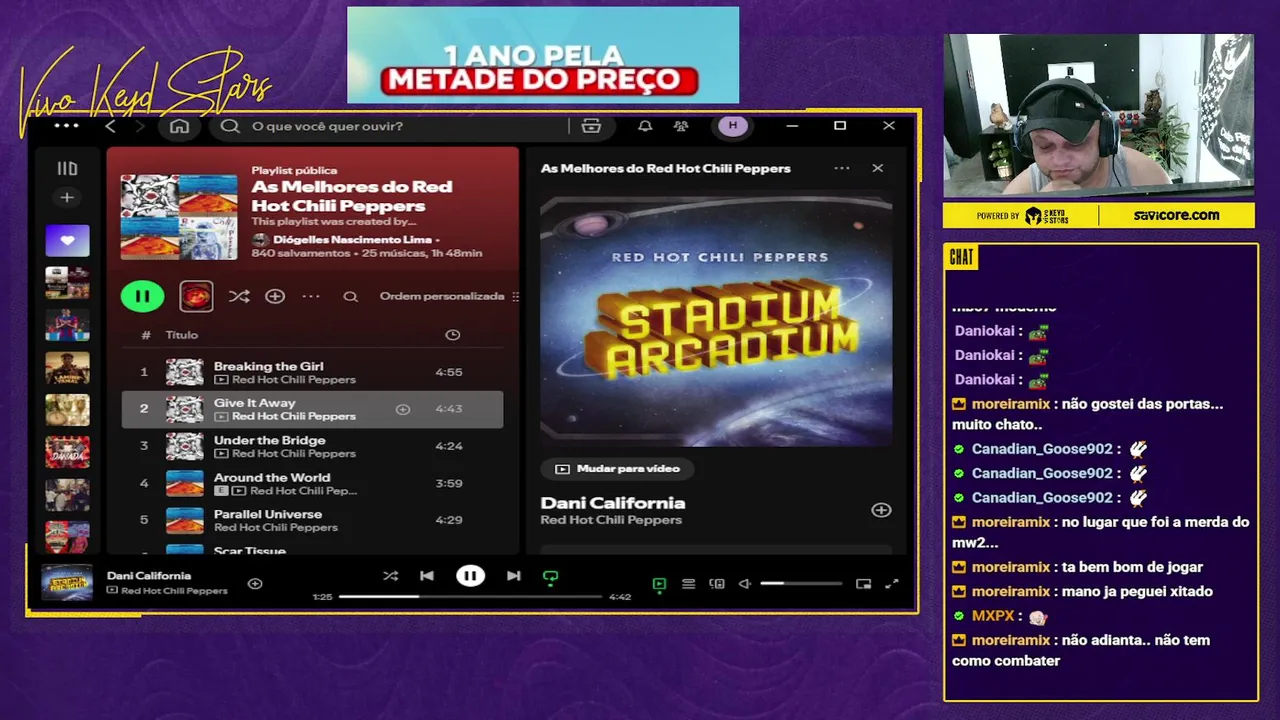Screen dimensions: 1280x720
Task: Click the CHAT label in chat box
Action: [x=961, y=257]
